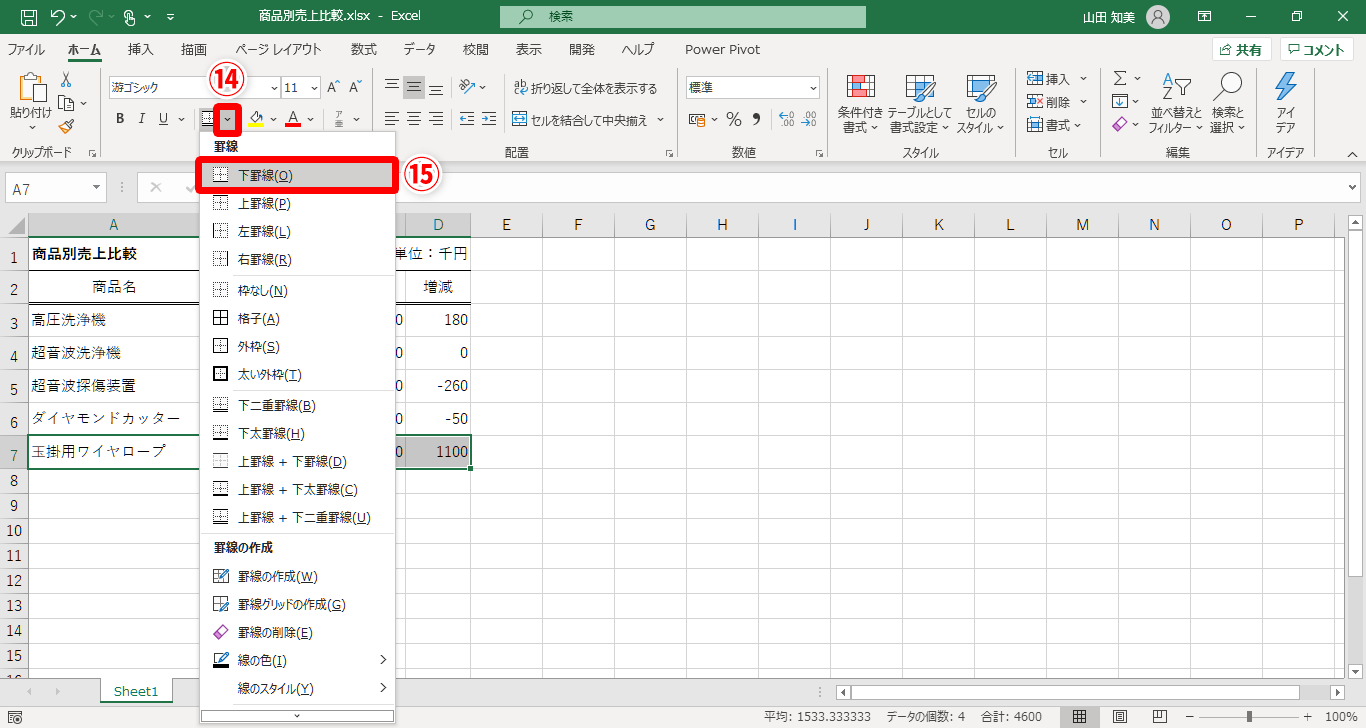The width and height of the screenshot is (1366, 728).
Task: Select 罫線の削除 (erase border) option
Action: click(x=297, y=633)
